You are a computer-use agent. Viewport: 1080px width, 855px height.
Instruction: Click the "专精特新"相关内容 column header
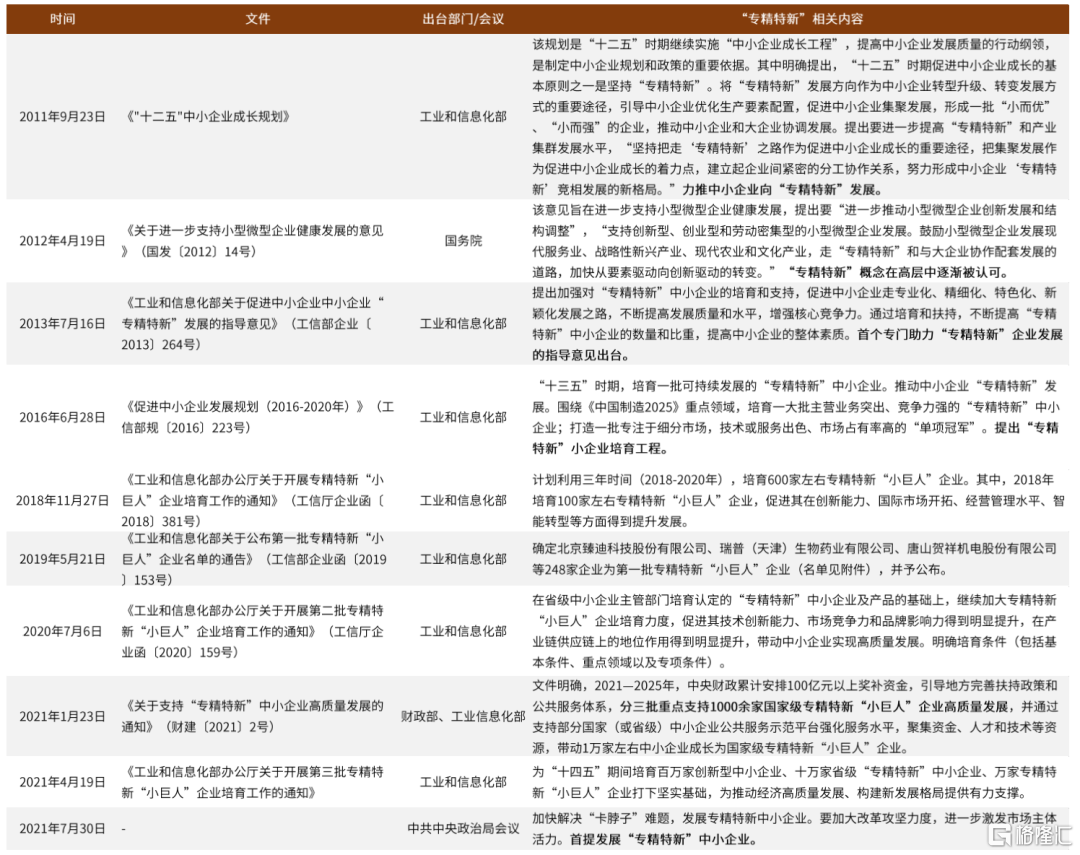[x=801, y=19]
